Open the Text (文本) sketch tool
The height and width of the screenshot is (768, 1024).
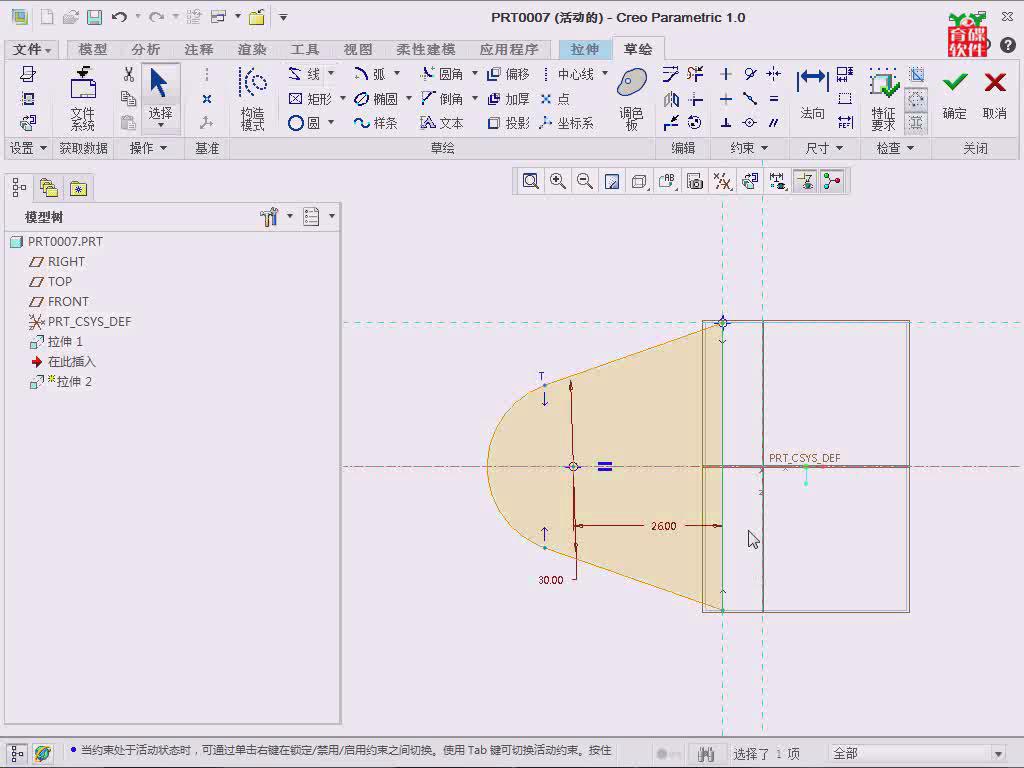pyautogui.click(x=441, y=123)
